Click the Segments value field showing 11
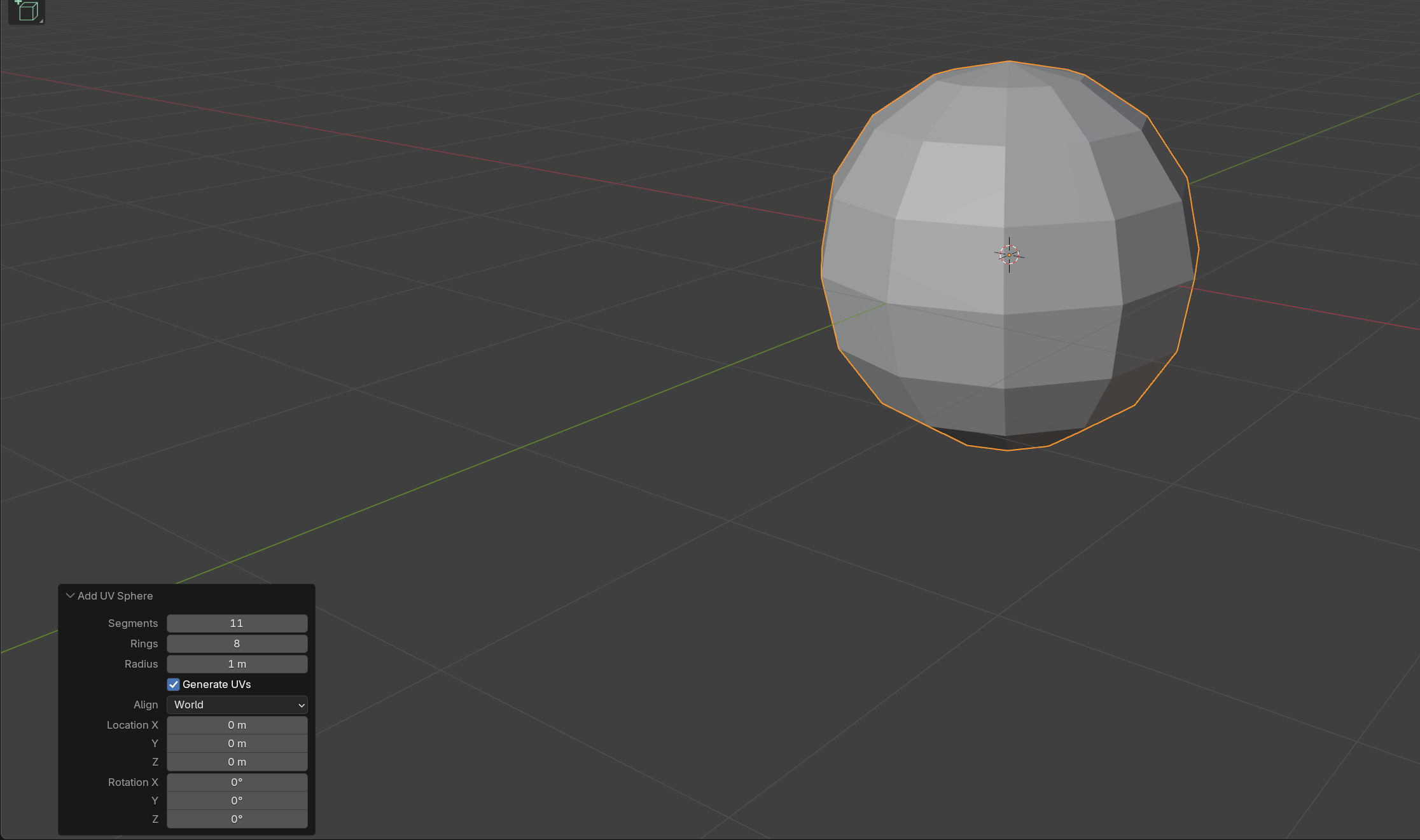This screenshot has width=1420, height=840. [x=237, y=623]
